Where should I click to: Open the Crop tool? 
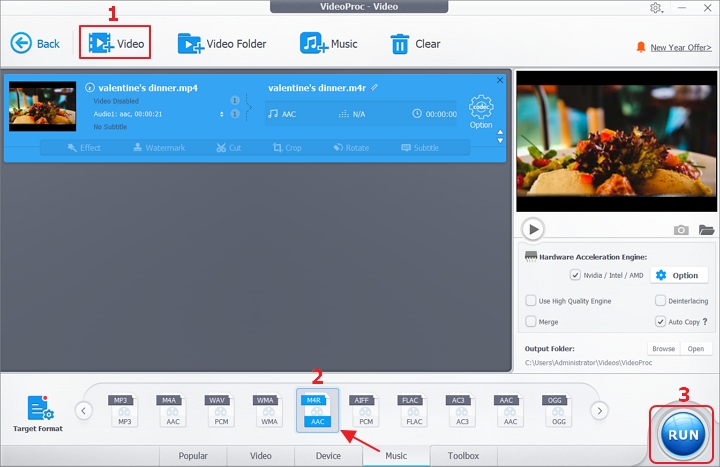[287, 147]
